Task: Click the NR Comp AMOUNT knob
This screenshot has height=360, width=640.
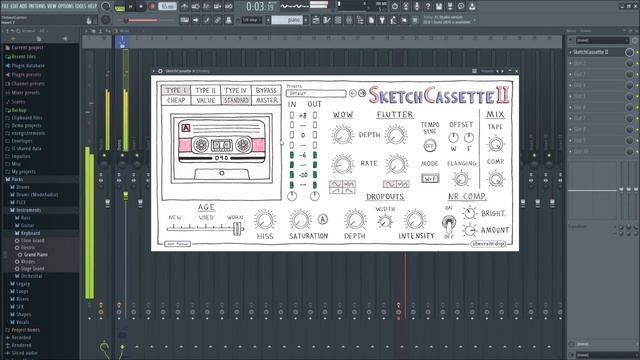Action: 469,230
